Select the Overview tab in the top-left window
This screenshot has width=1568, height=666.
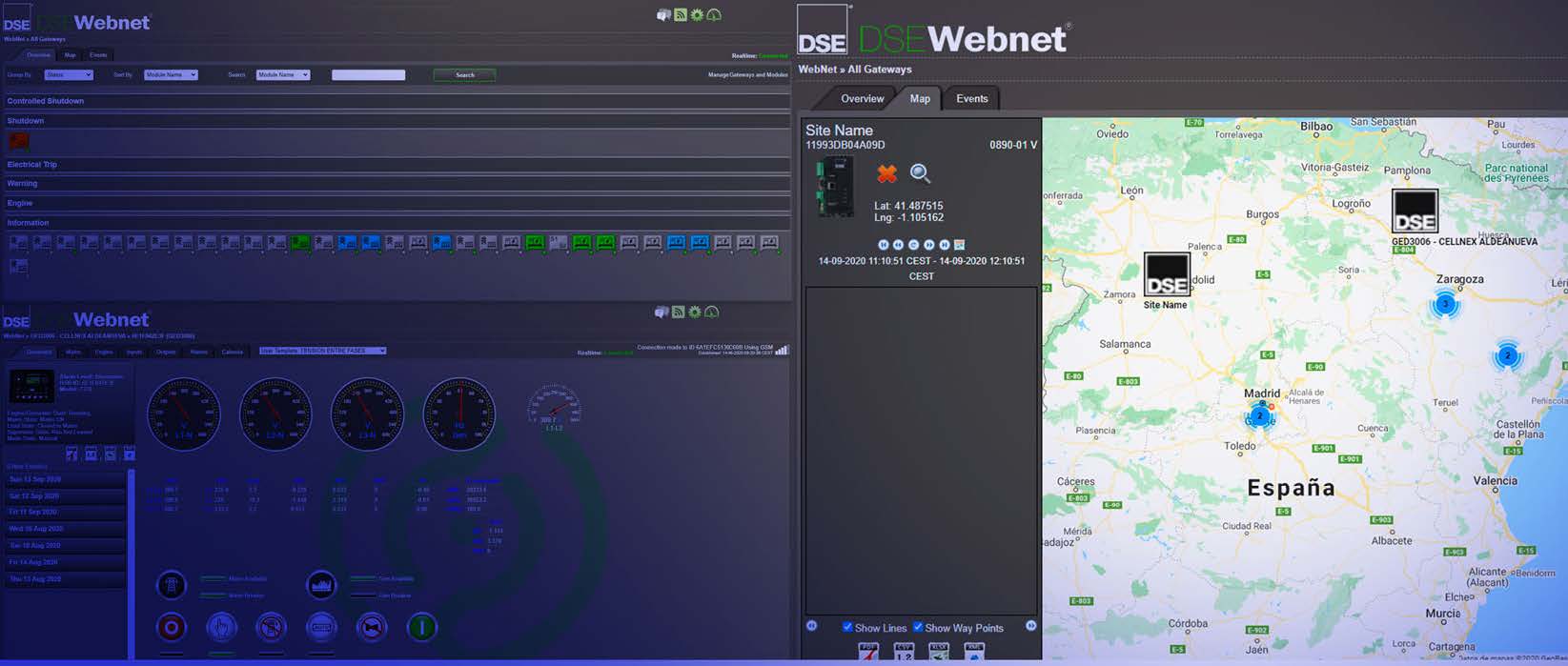pos(39,55)
